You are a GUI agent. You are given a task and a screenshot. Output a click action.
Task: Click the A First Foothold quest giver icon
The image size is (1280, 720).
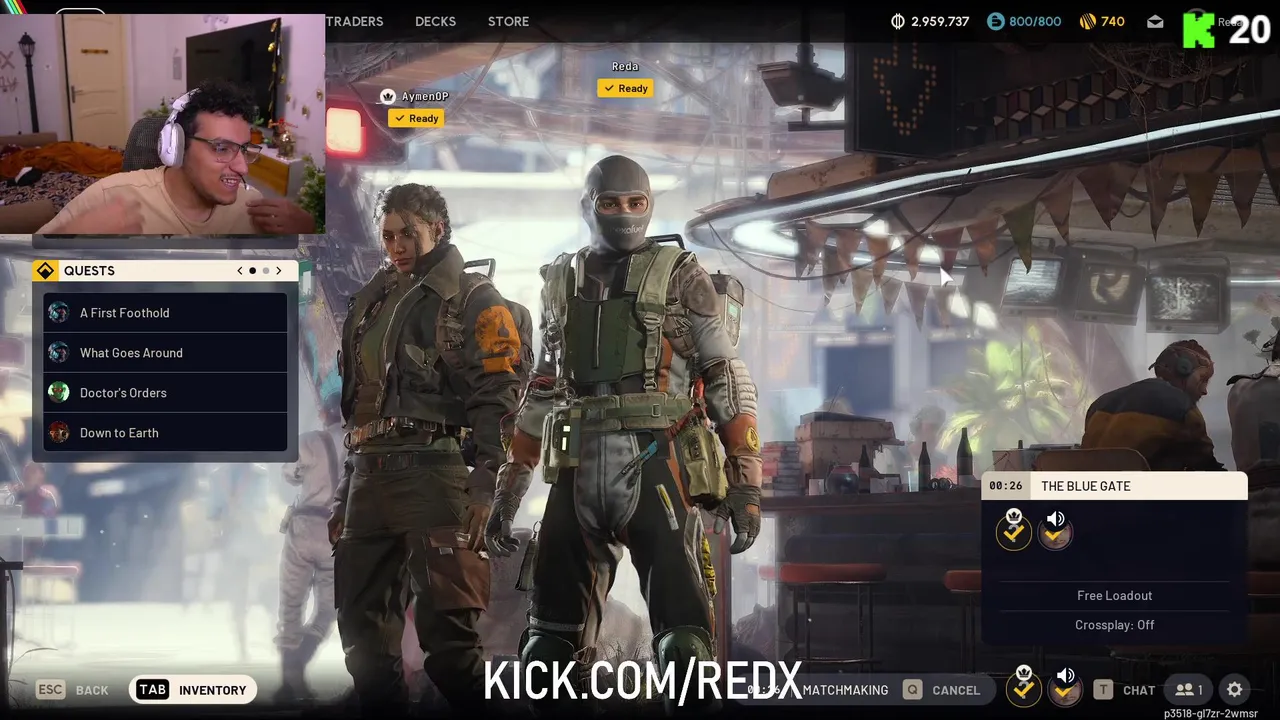[59, 313]
